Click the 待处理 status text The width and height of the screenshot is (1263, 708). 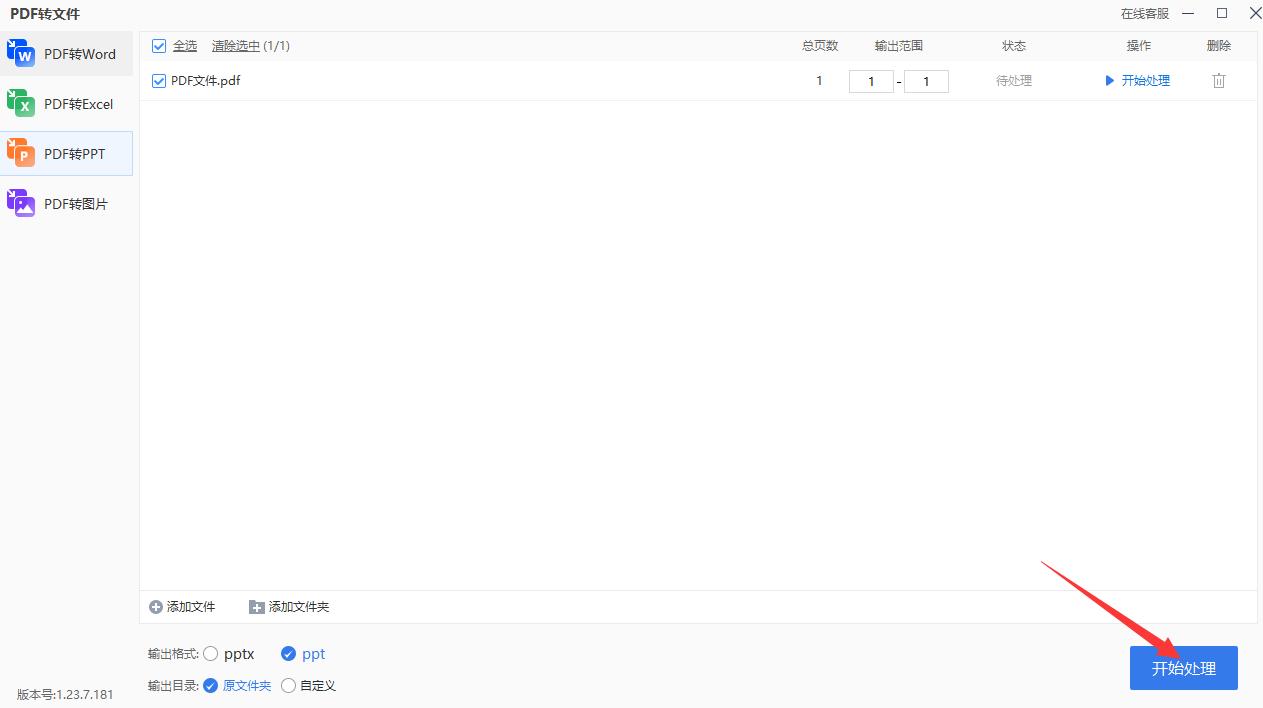(x=1014, y=81)
